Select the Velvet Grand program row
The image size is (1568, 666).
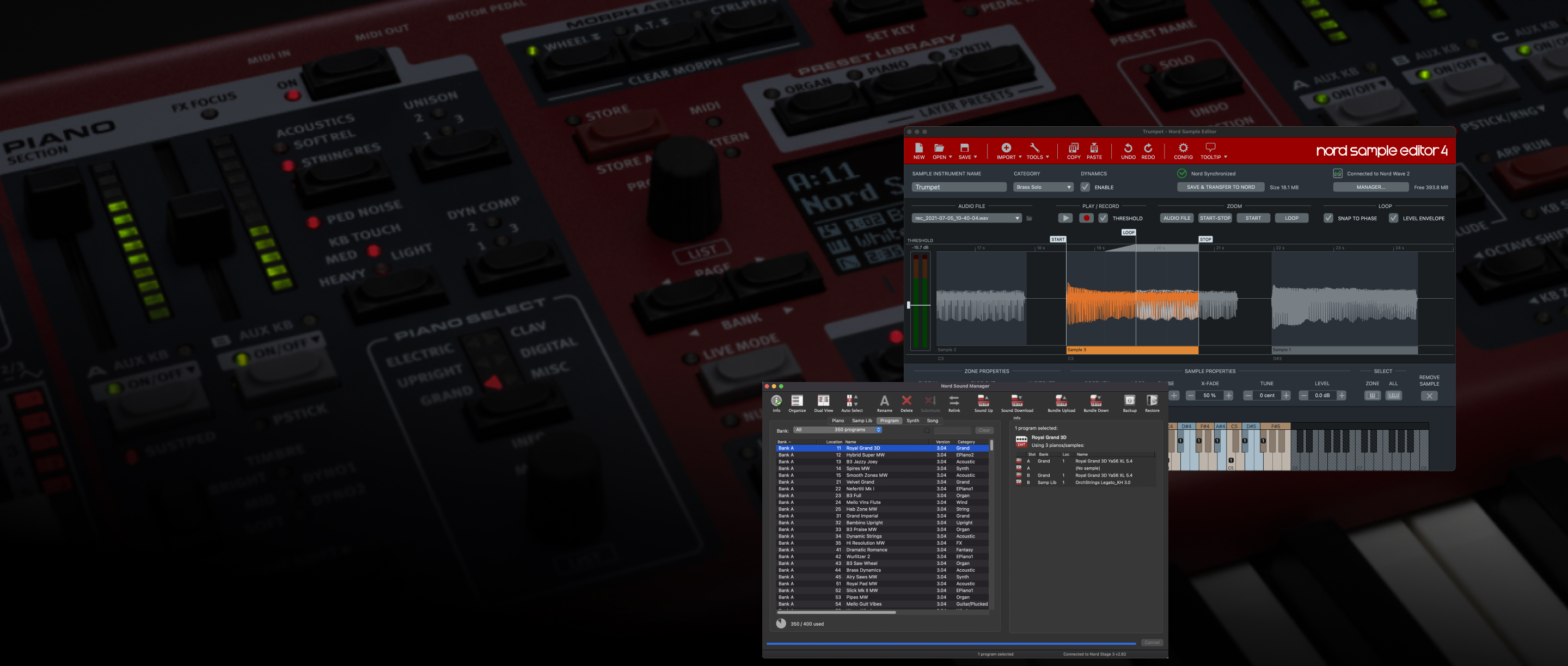(x=882, y=482)
